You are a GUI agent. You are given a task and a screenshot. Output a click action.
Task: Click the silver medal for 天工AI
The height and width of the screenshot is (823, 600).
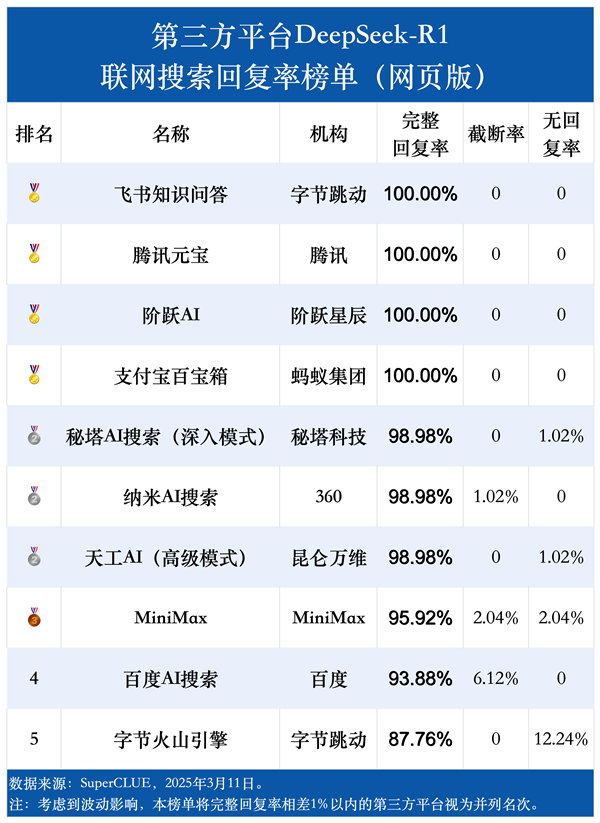(x=34, y=558)
